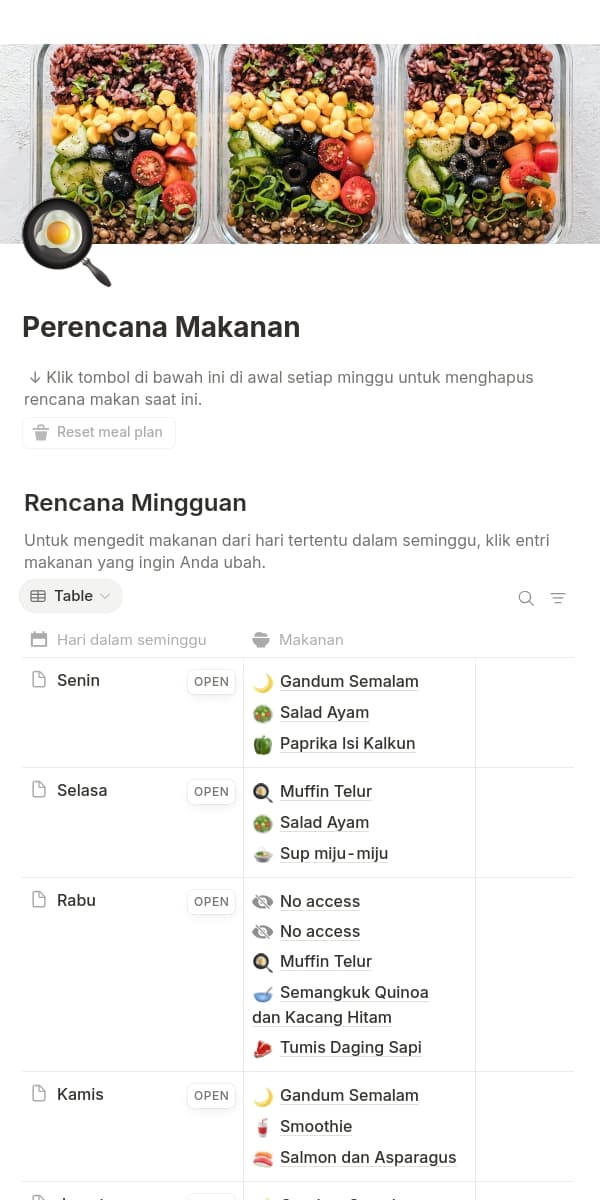Click the page icon beside Kamis
The image size is (600, 1200).
(39, 1094)
